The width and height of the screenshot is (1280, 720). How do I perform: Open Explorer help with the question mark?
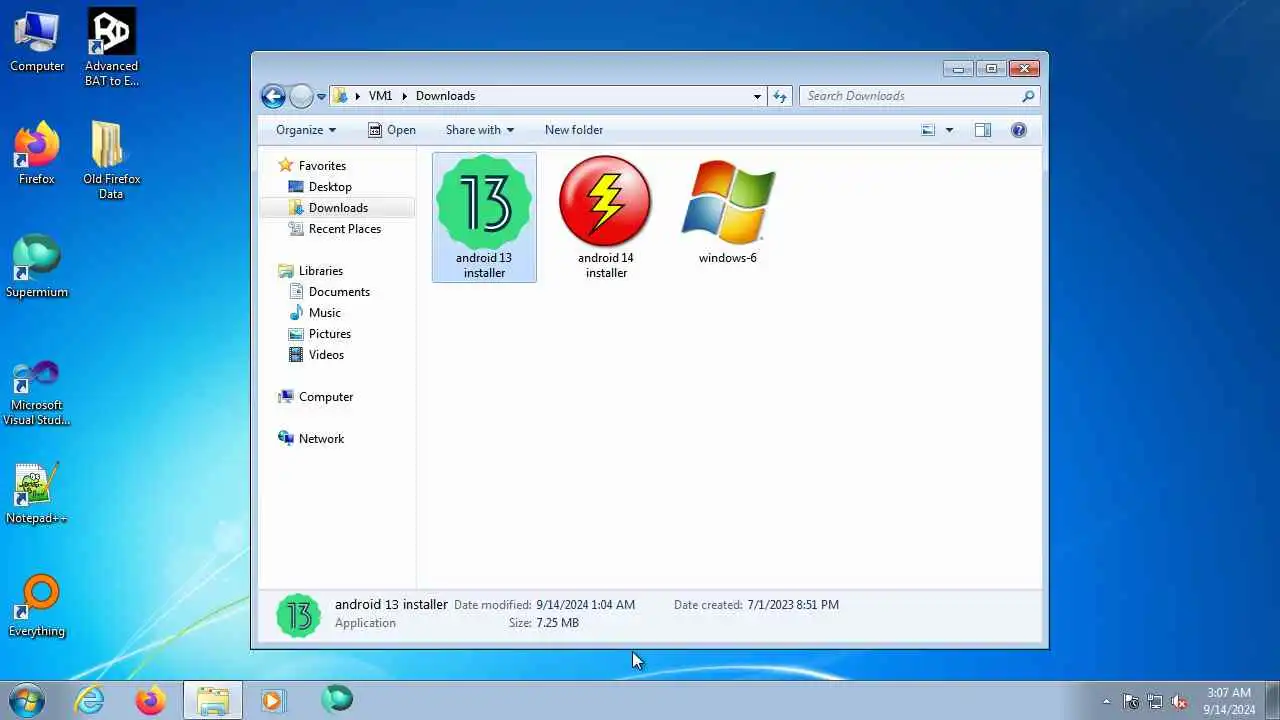[1019, 130]
